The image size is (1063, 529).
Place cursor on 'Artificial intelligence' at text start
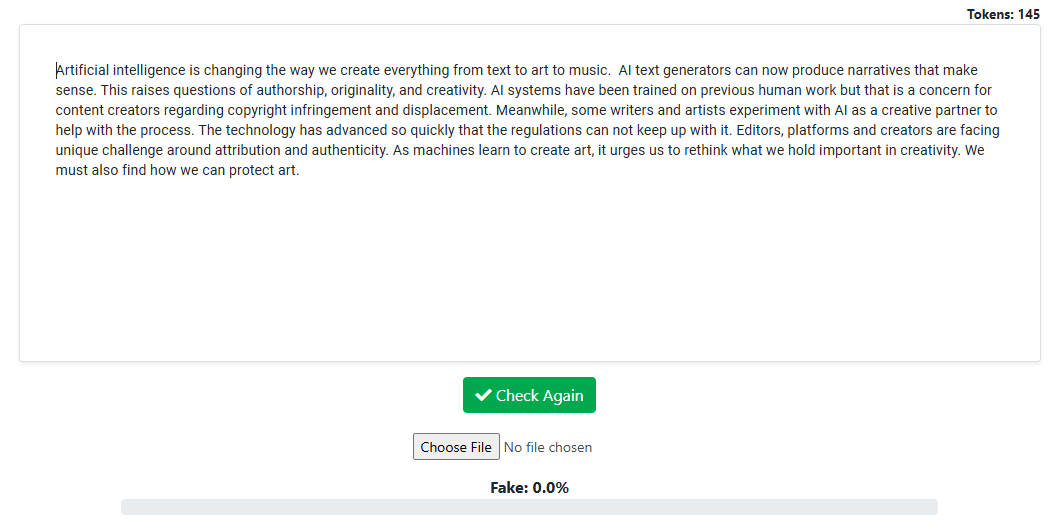[x=57, y=70]
